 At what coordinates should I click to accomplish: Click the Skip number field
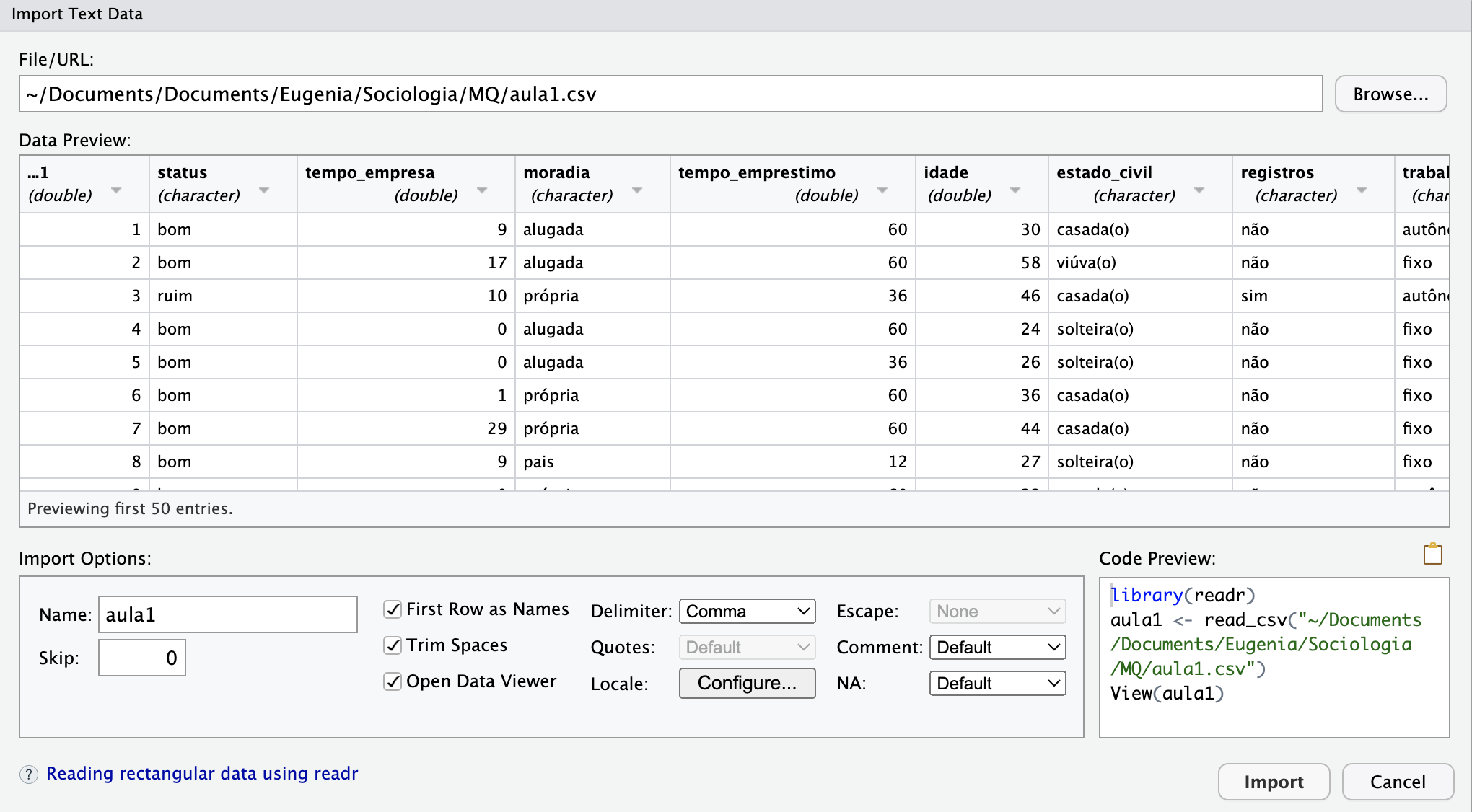142,658
